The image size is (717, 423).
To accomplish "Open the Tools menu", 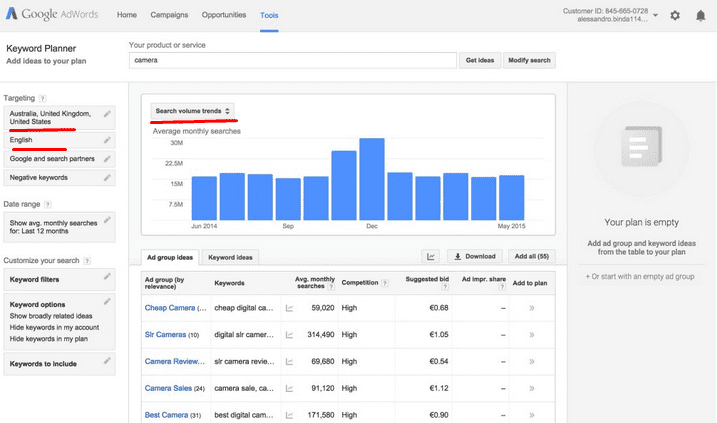I will [269, 16].
